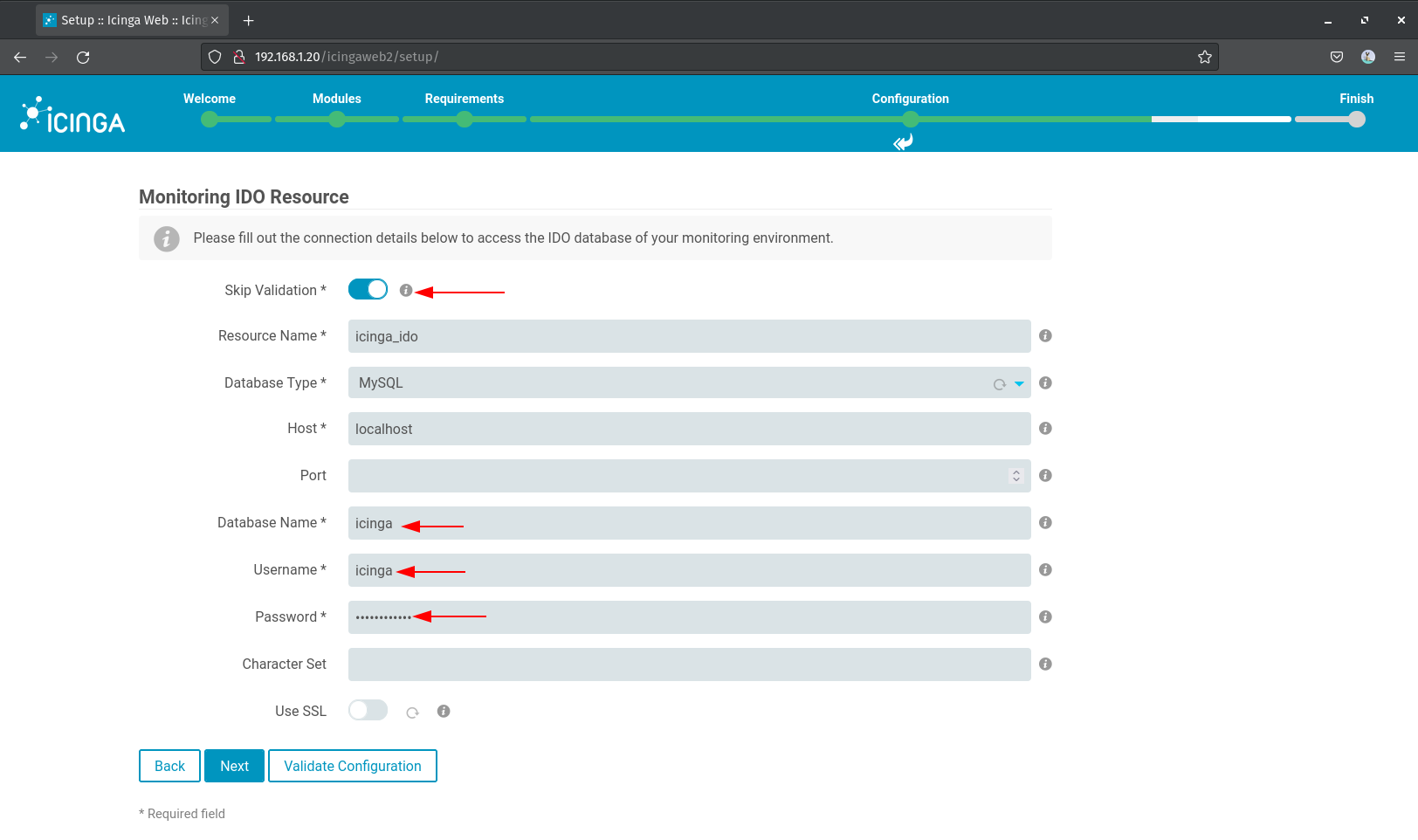This screenshot has width=1418, height=840.
Task: Open a new browser tab
Action: tap(248, 20)
